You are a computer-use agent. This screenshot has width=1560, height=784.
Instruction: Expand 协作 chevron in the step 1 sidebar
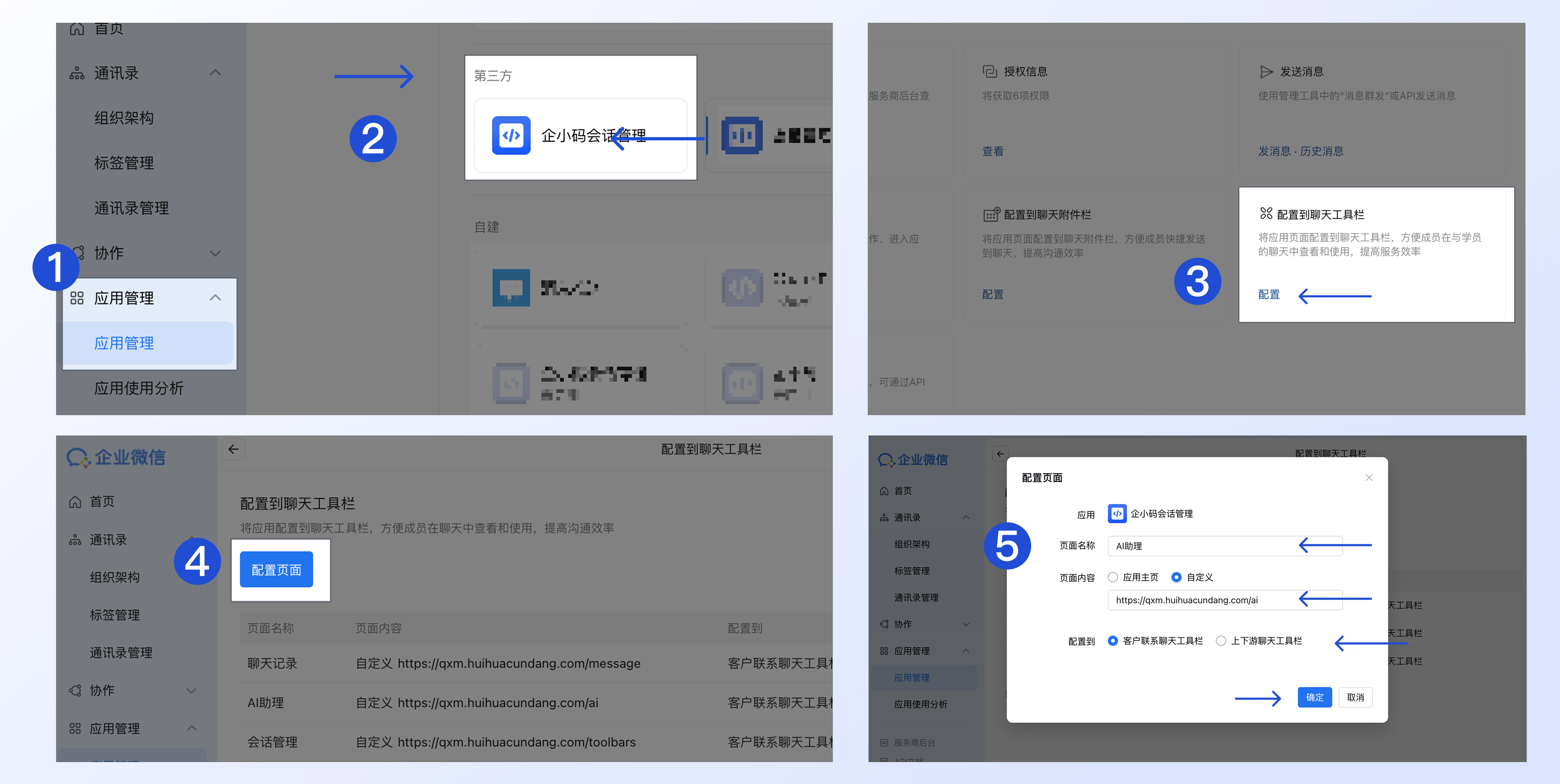[215, 253]
